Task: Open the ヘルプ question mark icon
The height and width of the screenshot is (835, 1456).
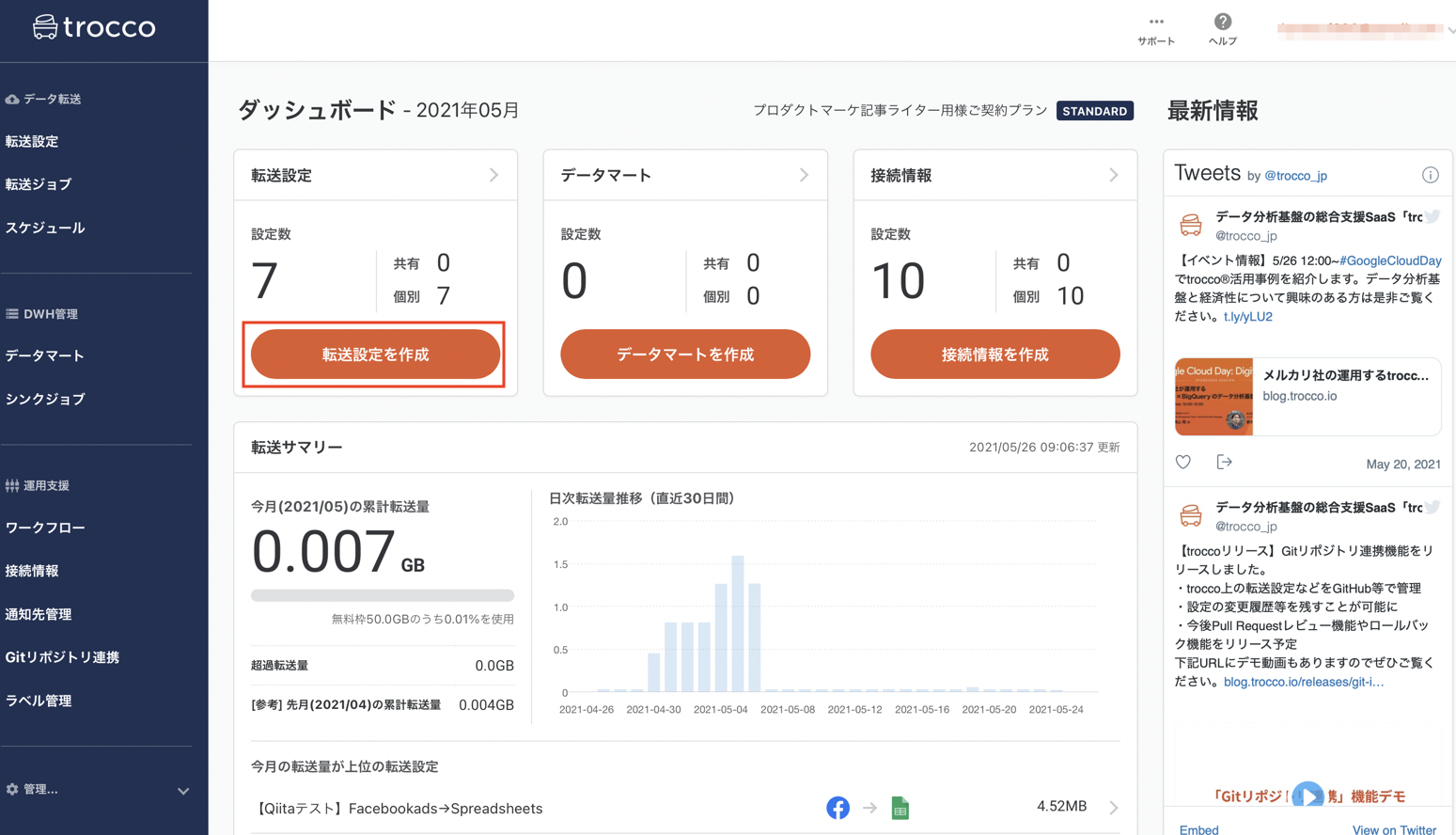Action: (x=1222, y=22)
